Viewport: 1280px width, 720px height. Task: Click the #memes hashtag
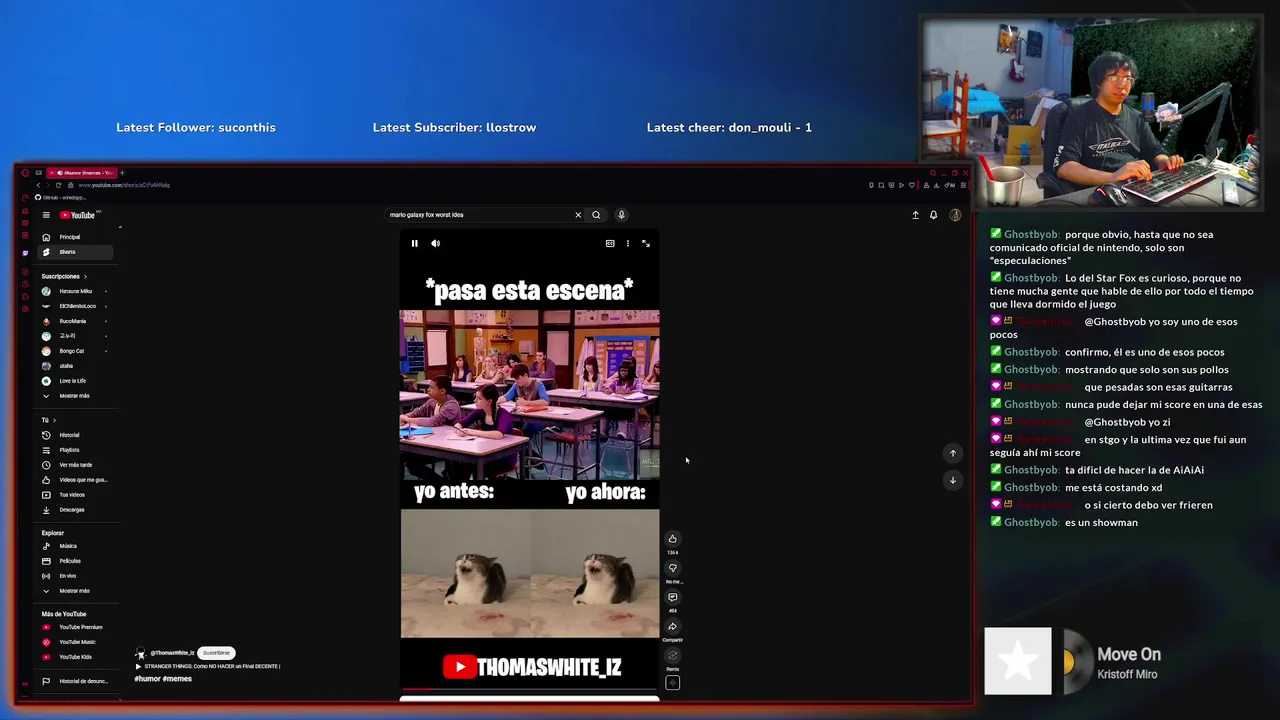click(x=177, y=679)
